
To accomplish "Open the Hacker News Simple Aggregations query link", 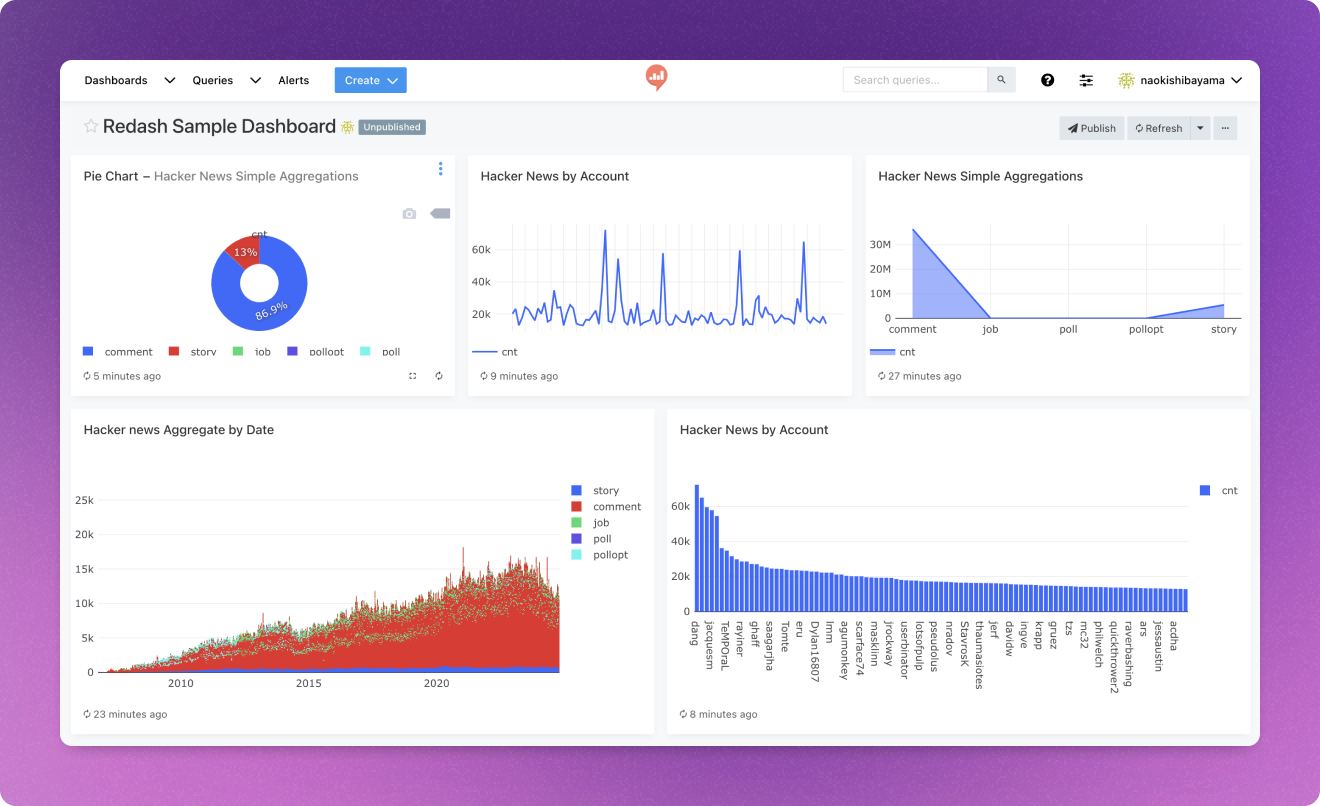I will [256, 176].
